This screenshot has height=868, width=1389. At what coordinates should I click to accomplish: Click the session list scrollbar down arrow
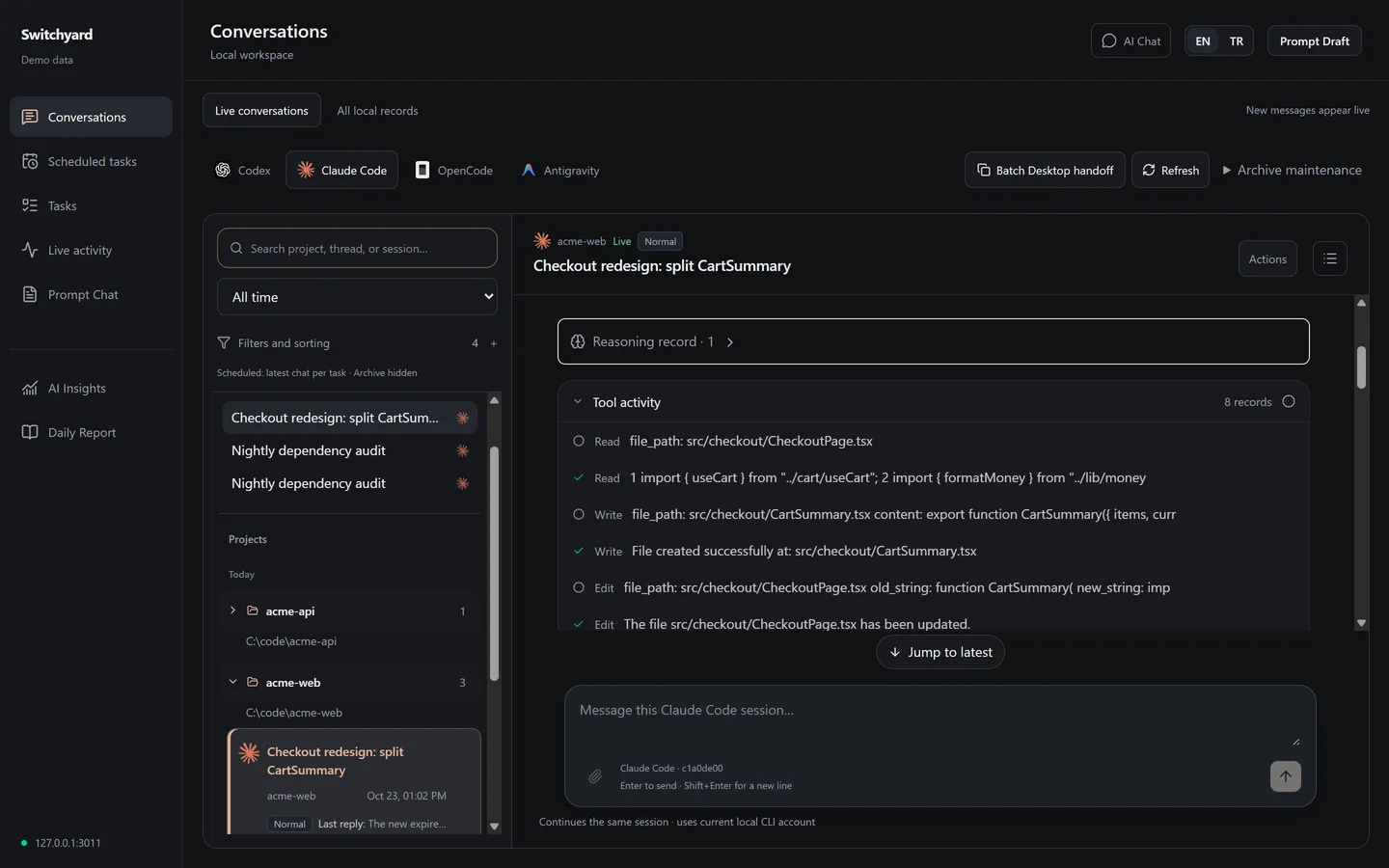click(x=494, y=827)
